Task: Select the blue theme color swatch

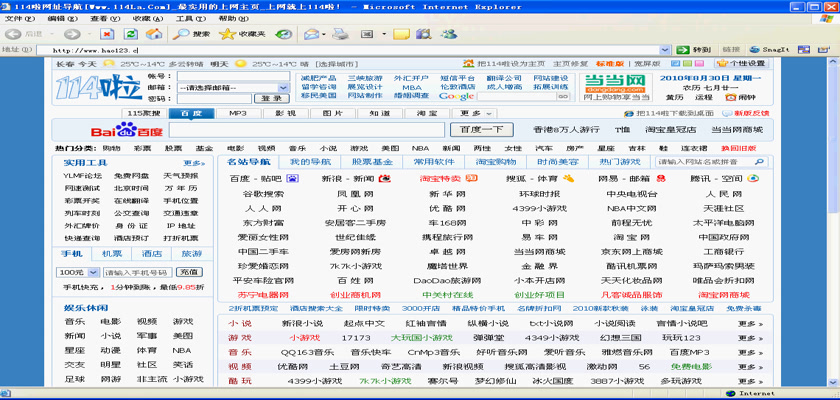Action: tap(675, 63)
